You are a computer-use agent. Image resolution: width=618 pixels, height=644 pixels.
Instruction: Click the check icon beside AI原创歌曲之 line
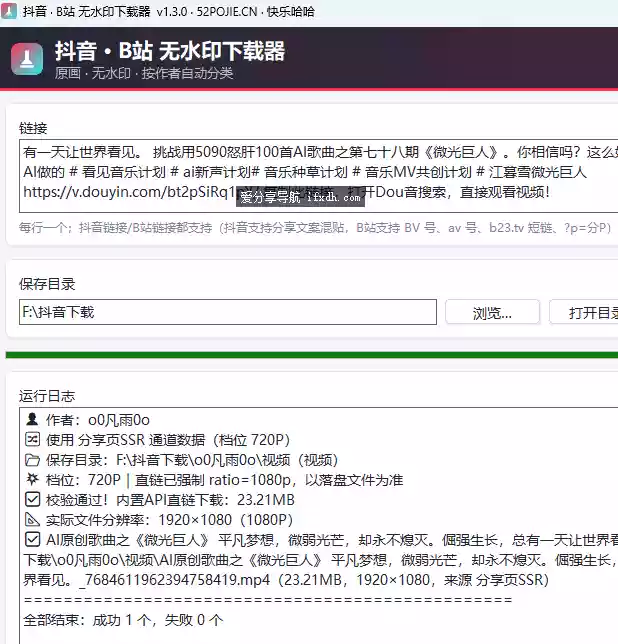(32, 539)
